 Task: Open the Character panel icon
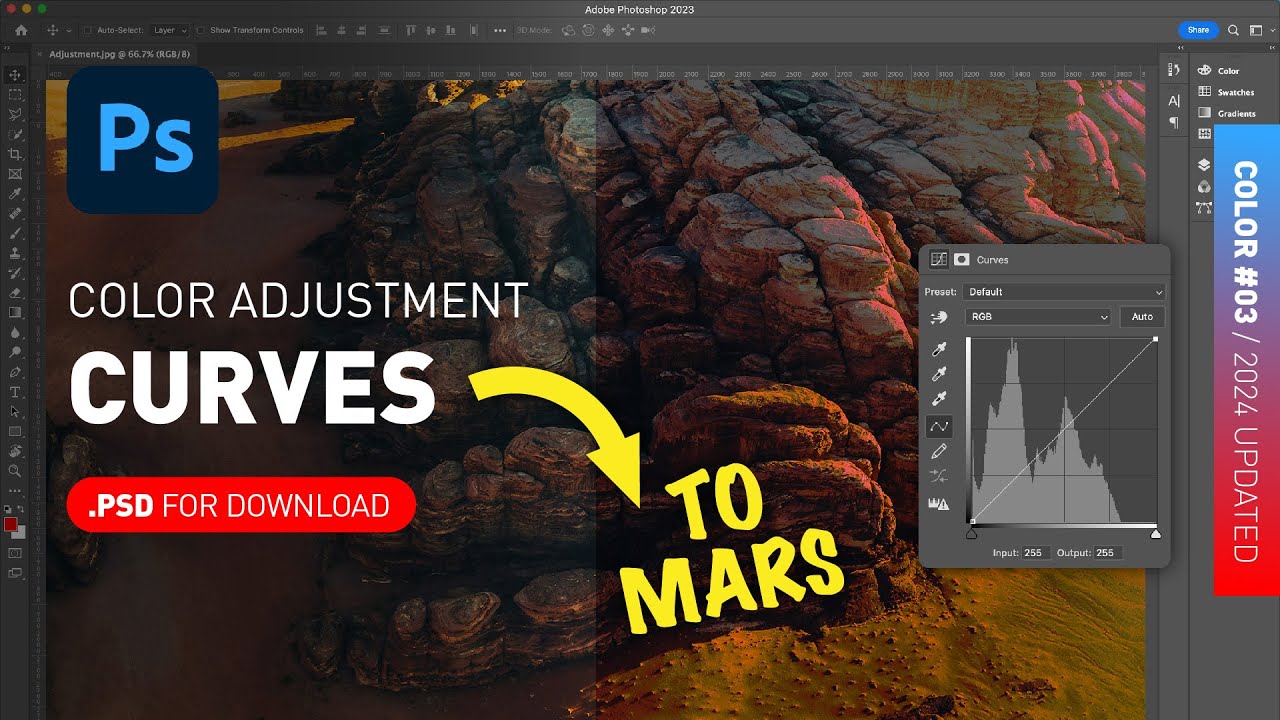click(x=1175, y=100)
